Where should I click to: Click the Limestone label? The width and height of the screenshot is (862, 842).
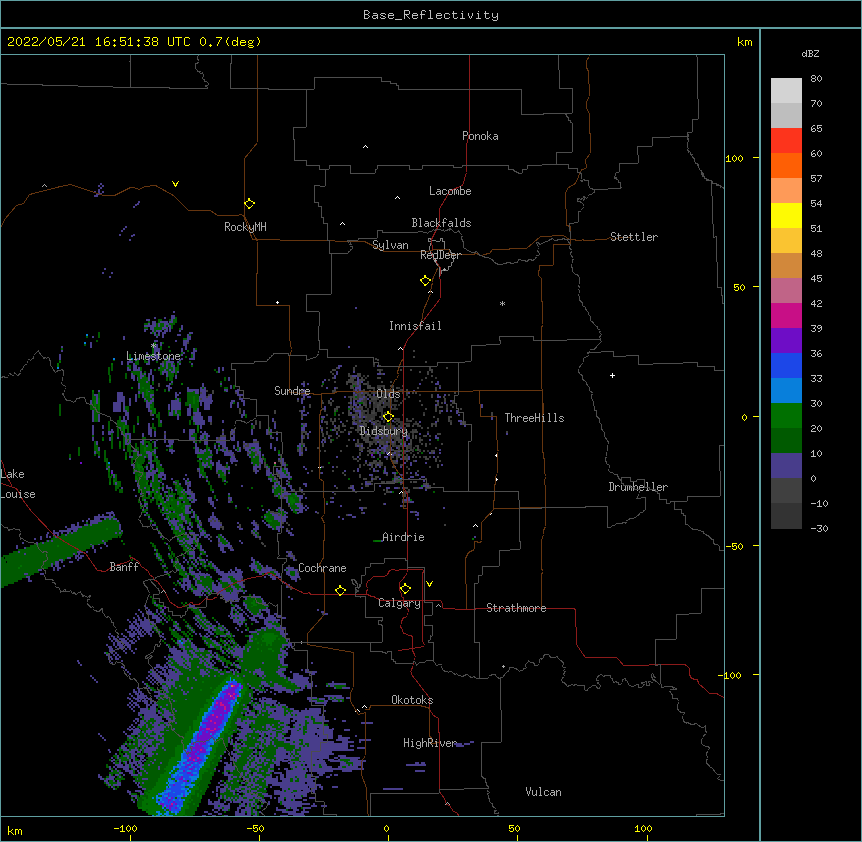pos(153,356)
